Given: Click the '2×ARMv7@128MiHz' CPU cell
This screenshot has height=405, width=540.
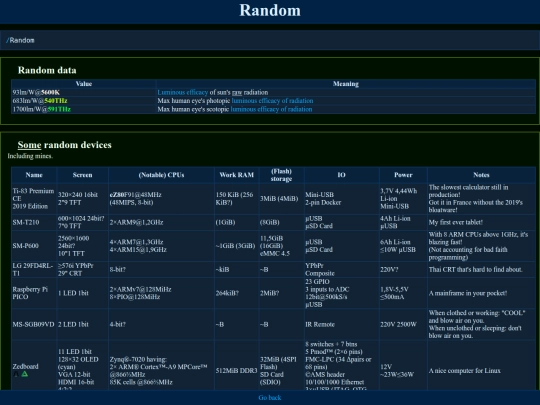Looking at the screenshot, I should tap(162, 293).
